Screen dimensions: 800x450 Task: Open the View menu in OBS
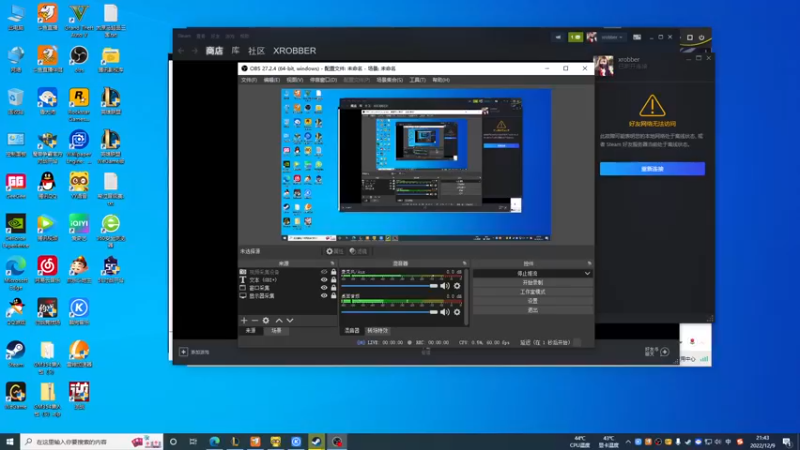(x=294, y=80)
